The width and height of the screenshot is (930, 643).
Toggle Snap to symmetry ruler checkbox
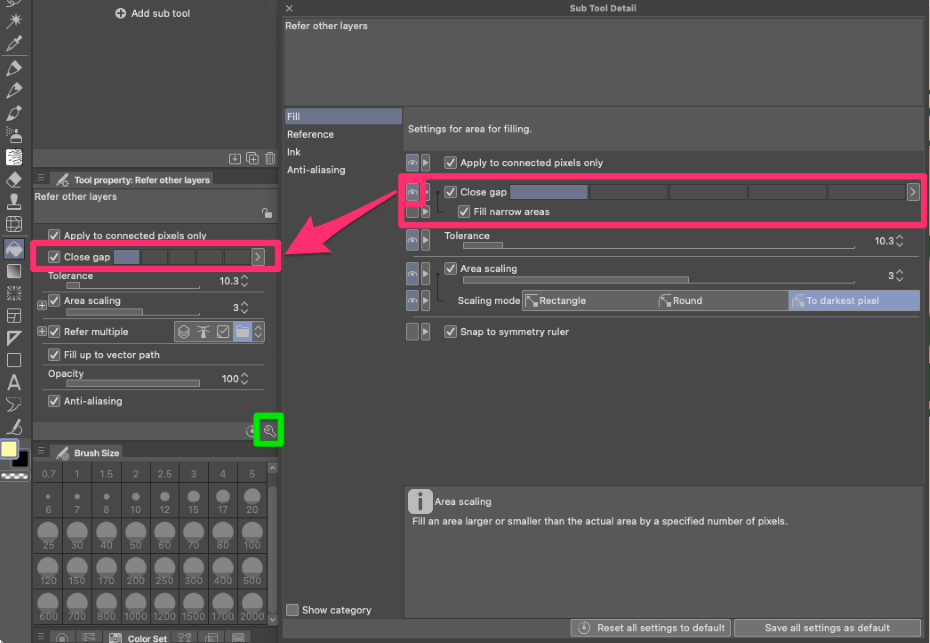click(x=451, y=332)
